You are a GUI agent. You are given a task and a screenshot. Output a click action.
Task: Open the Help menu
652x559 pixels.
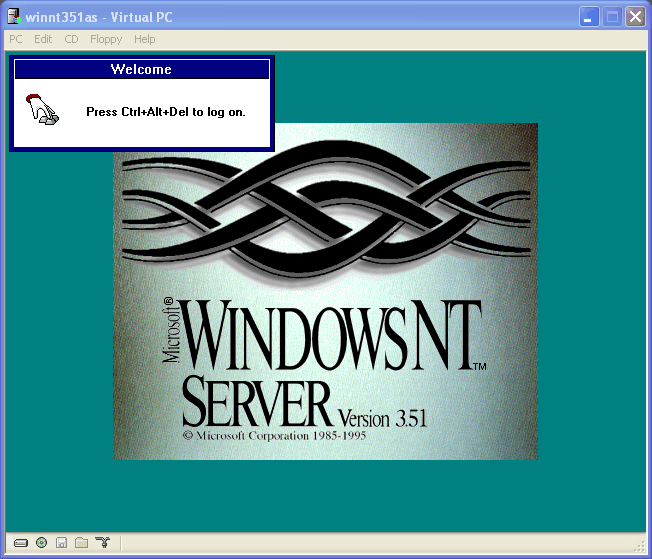tap(145, 39)
